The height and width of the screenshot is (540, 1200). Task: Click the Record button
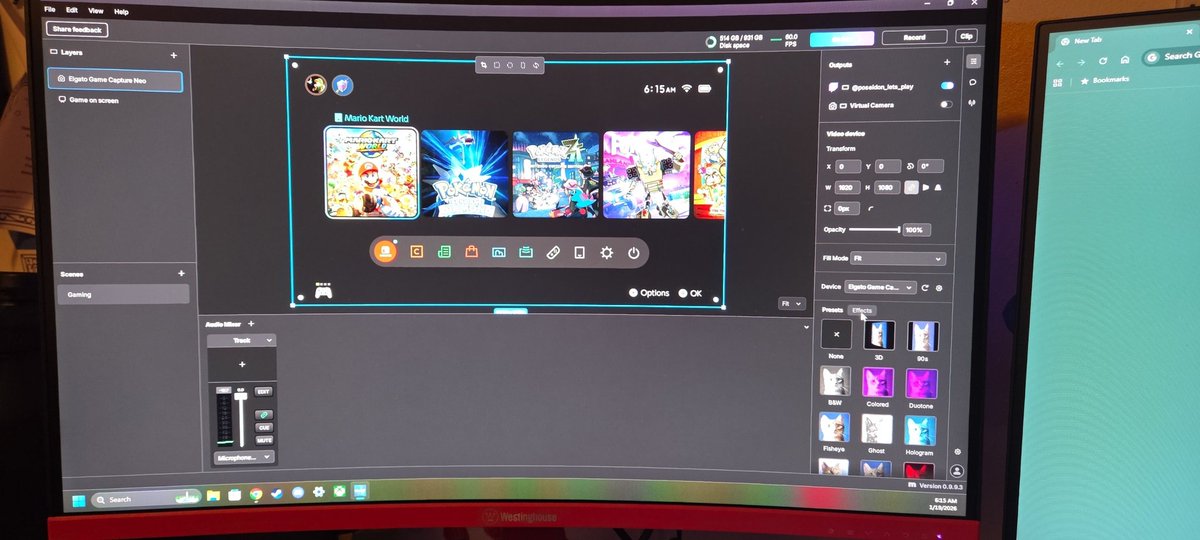914,38
